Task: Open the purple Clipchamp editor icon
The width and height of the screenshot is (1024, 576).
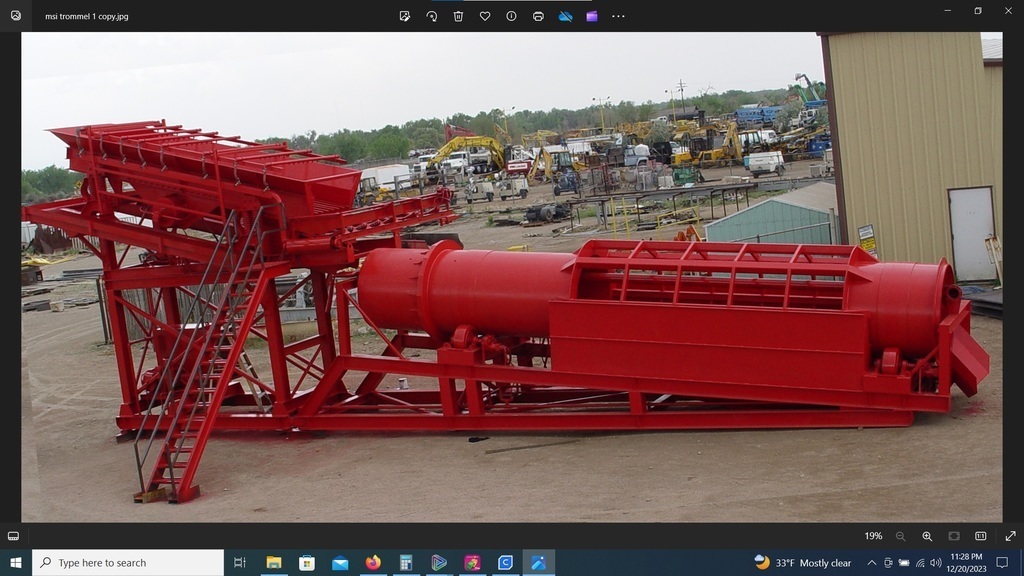Action: coord(592,16)
